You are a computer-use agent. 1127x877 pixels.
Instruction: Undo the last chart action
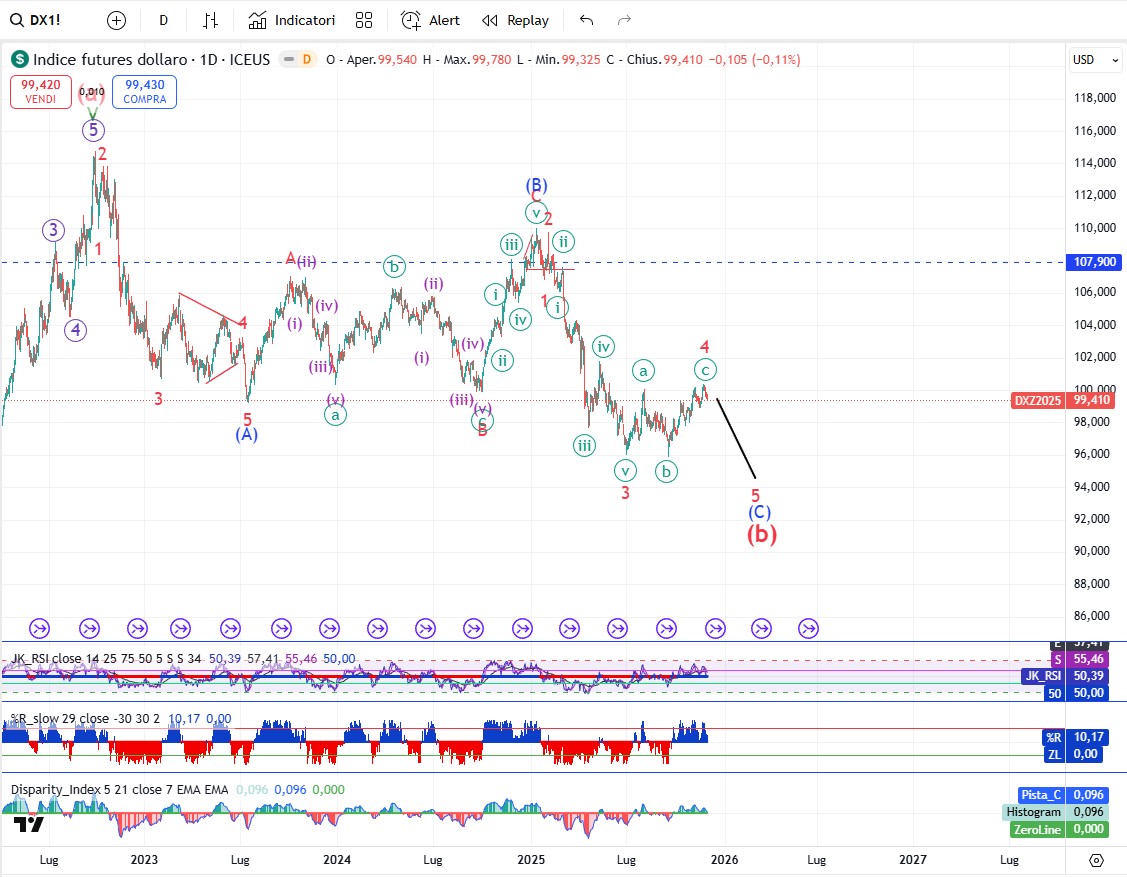tap(586, 20)
